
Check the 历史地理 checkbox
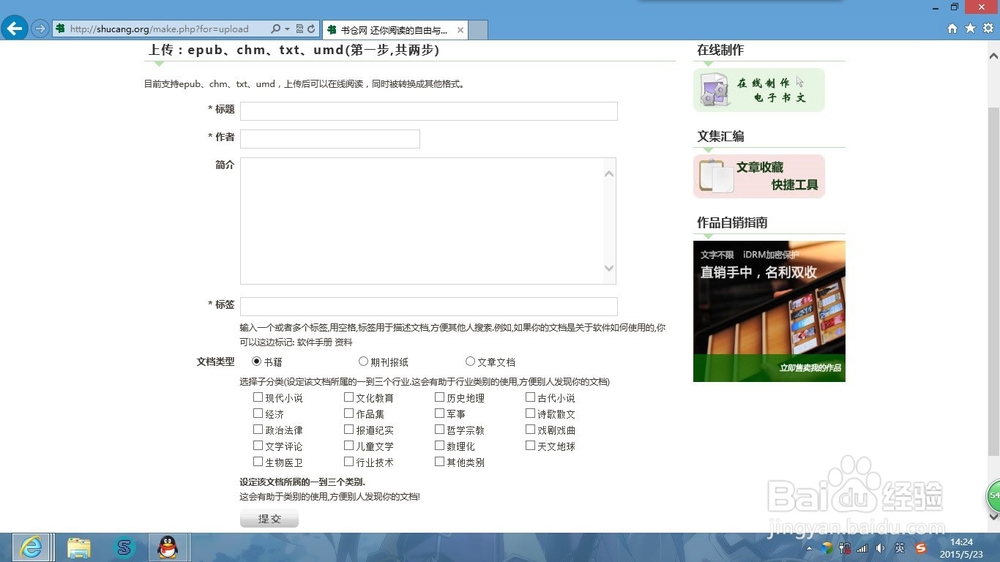[x=439, y=397]
